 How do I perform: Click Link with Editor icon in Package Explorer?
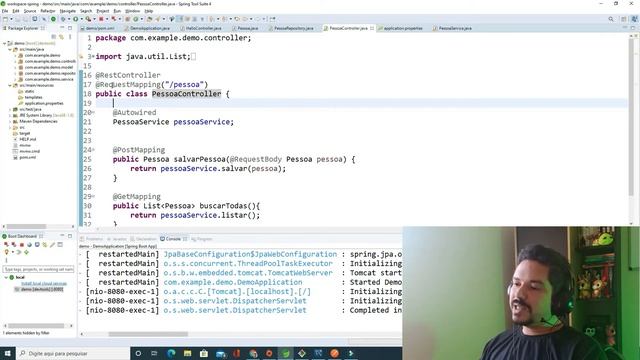(61, 37)
